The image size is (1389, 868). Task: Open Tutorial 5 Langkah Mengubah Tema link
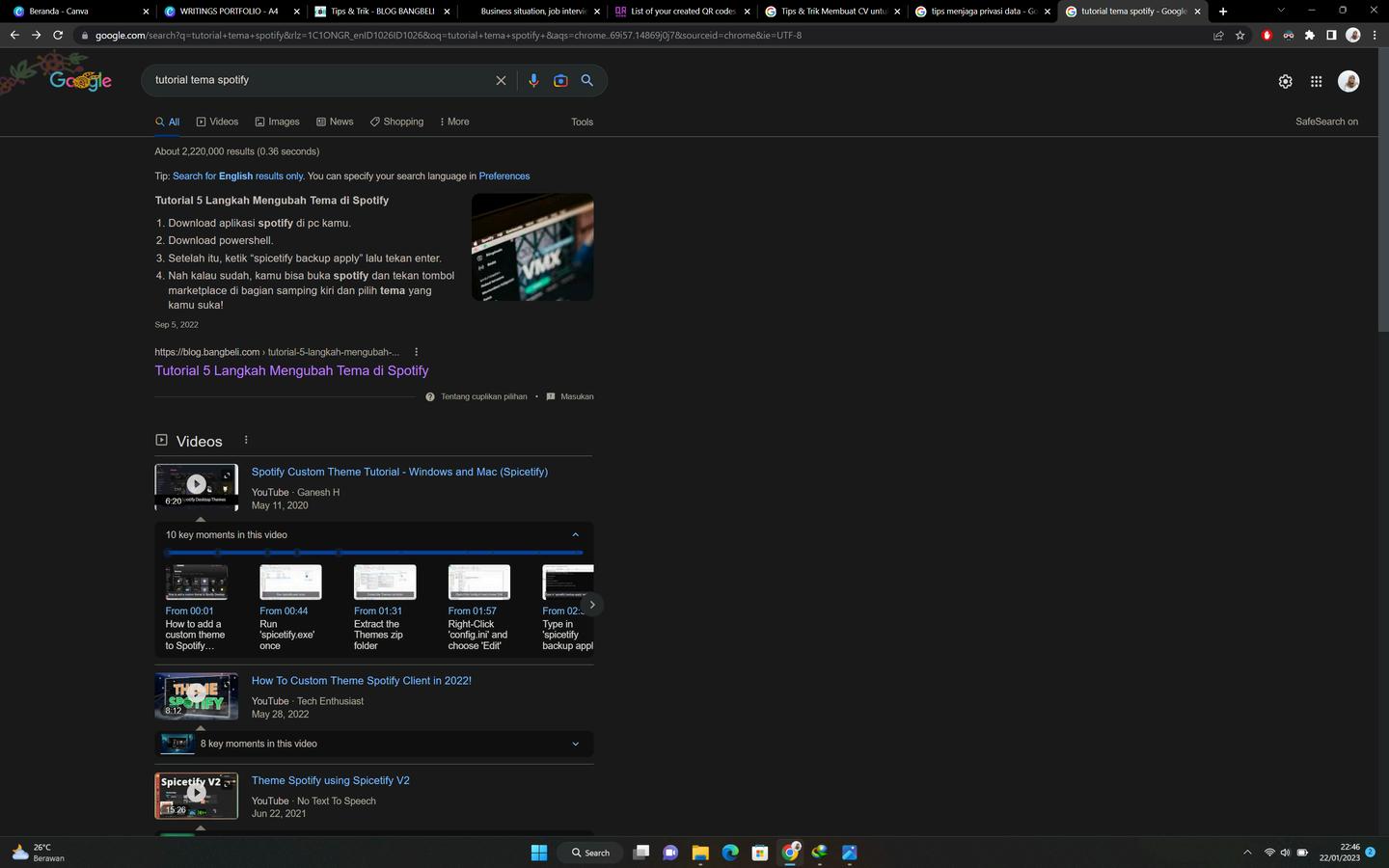(291, 370)
